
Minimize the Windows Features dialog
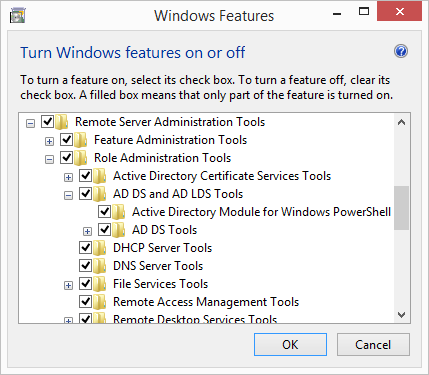tap(337, 14)
